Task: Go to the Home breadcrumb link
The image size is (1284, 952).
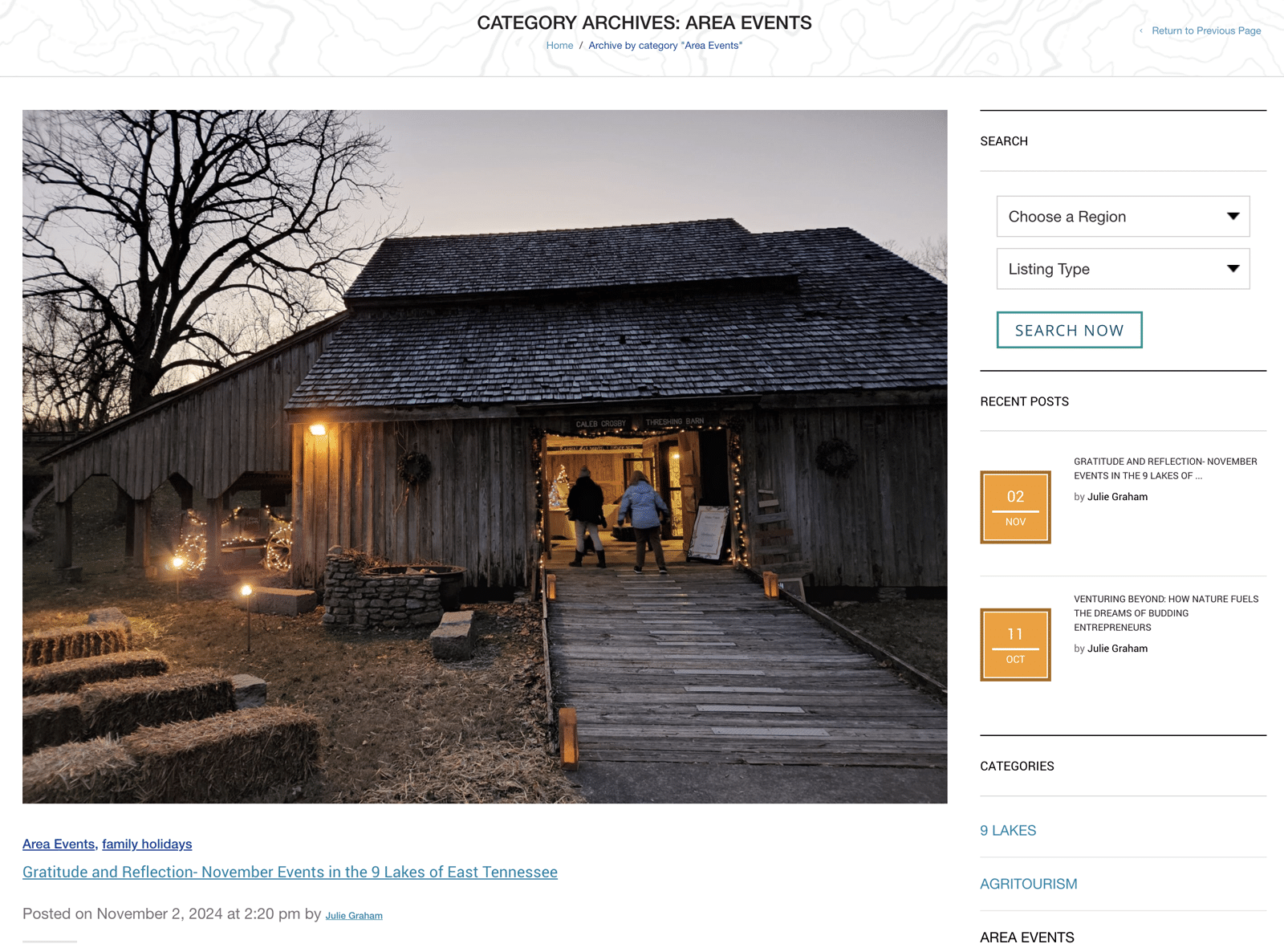Action: point(559,46)
